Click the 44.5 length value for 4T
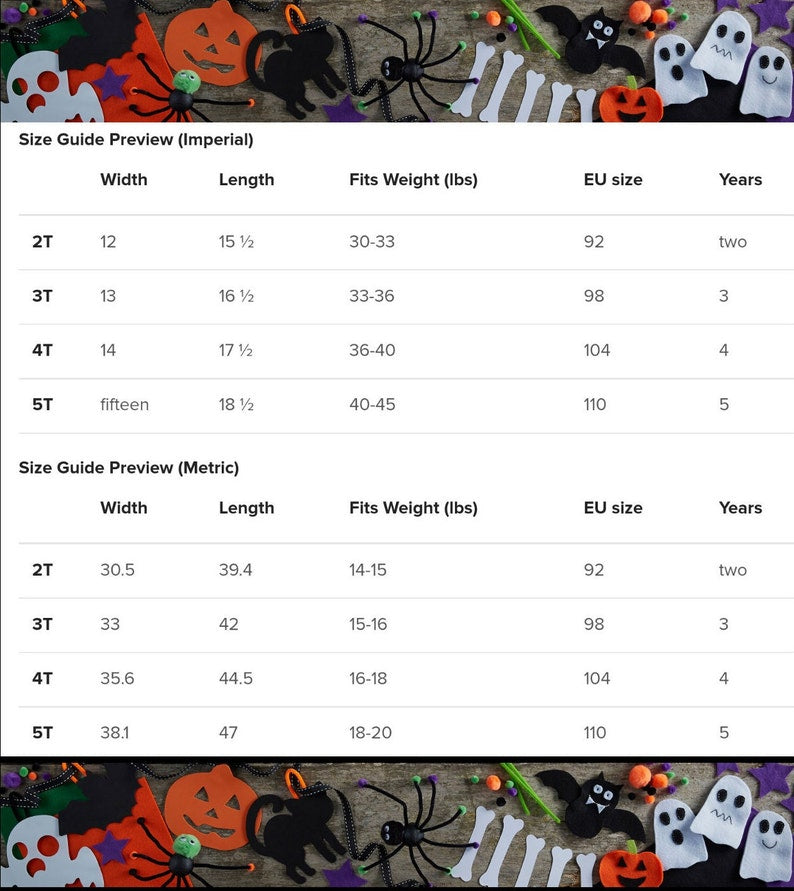Image resolution: width=794 pixels, height=891 pixels. coord(236,678)
